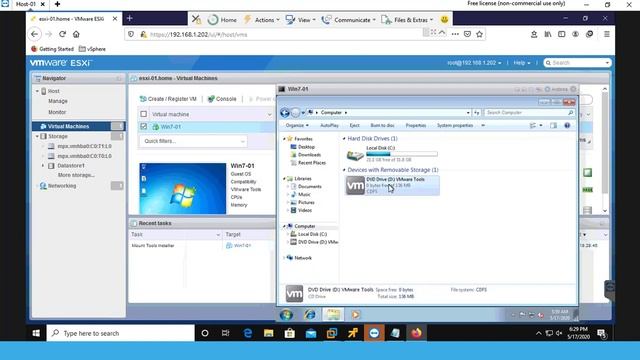Viewport: 640px width, 360px height.
Task: Click More storage... in Navigator
Action: click(x=76, y=175)
